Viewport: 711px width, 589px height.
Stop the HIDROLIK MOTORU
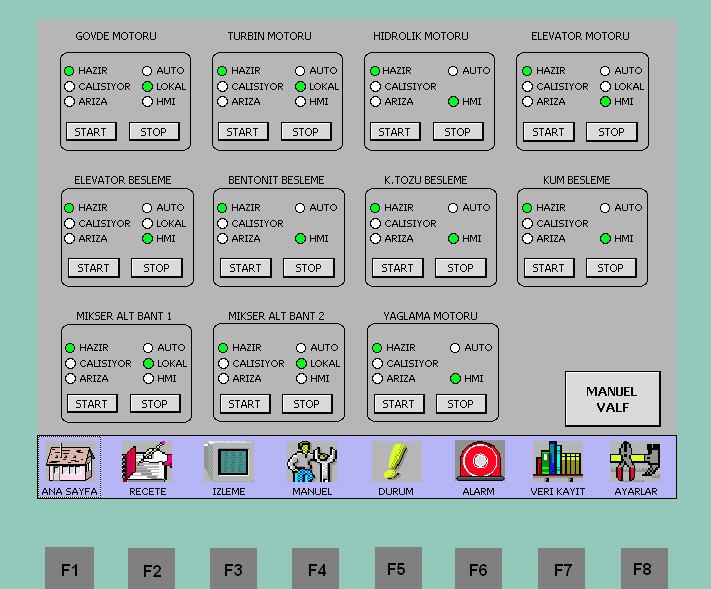tap(458, 131)
